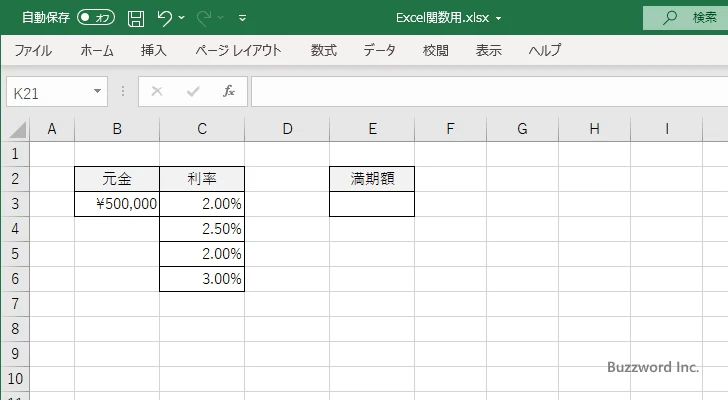Image resolution: width=728 pixels, height=400 pixels.
Task: Open the 表示 tab
Action: click(x=489, y=50)
